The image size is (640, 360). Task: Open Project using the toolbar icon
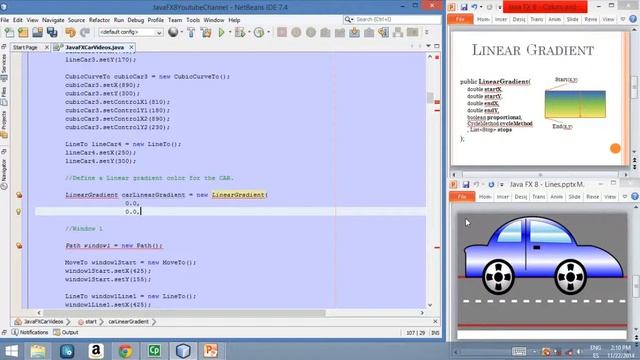(x=38, y=32)
